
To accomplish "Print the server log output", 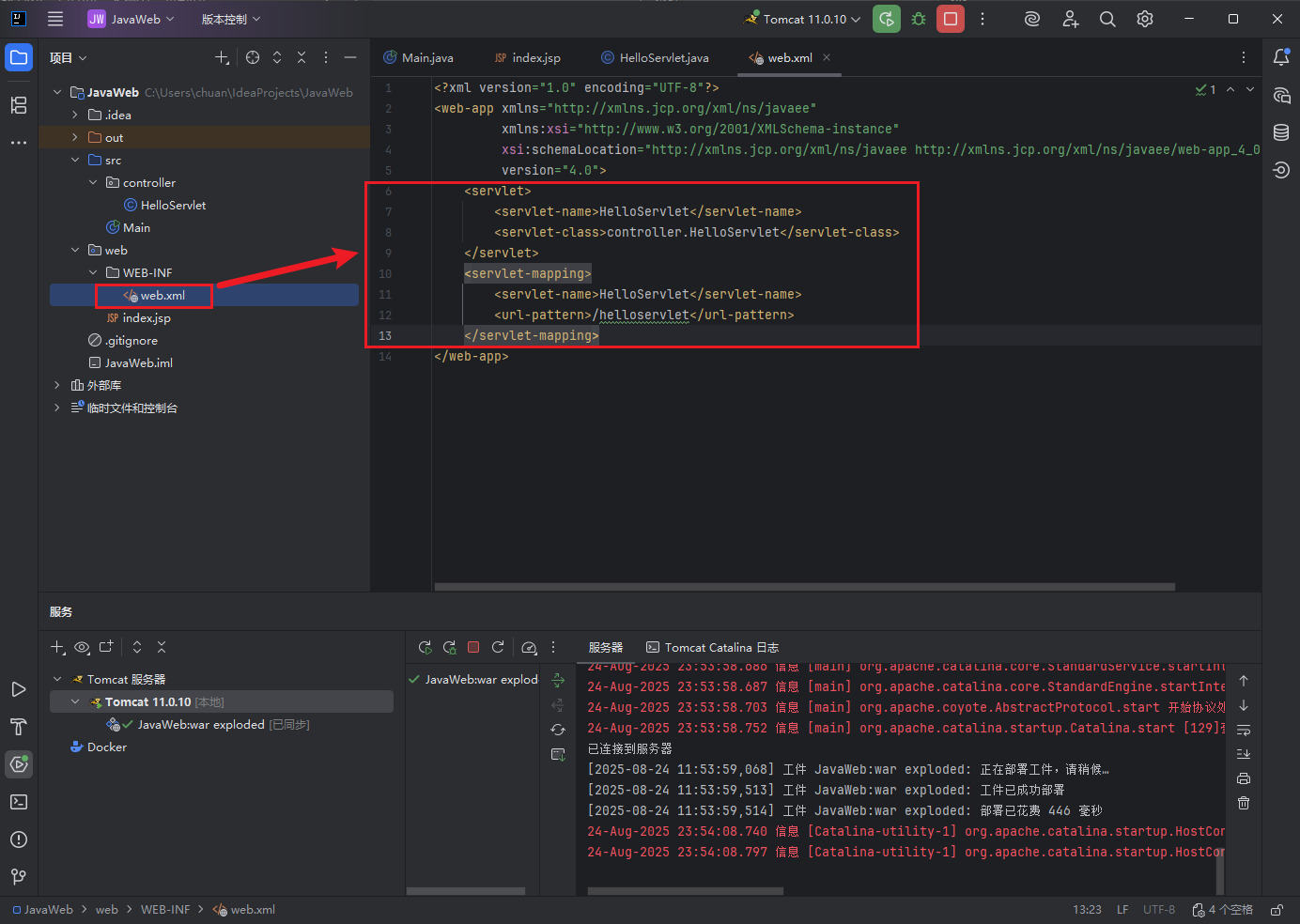I will (x=1244, y=778).
